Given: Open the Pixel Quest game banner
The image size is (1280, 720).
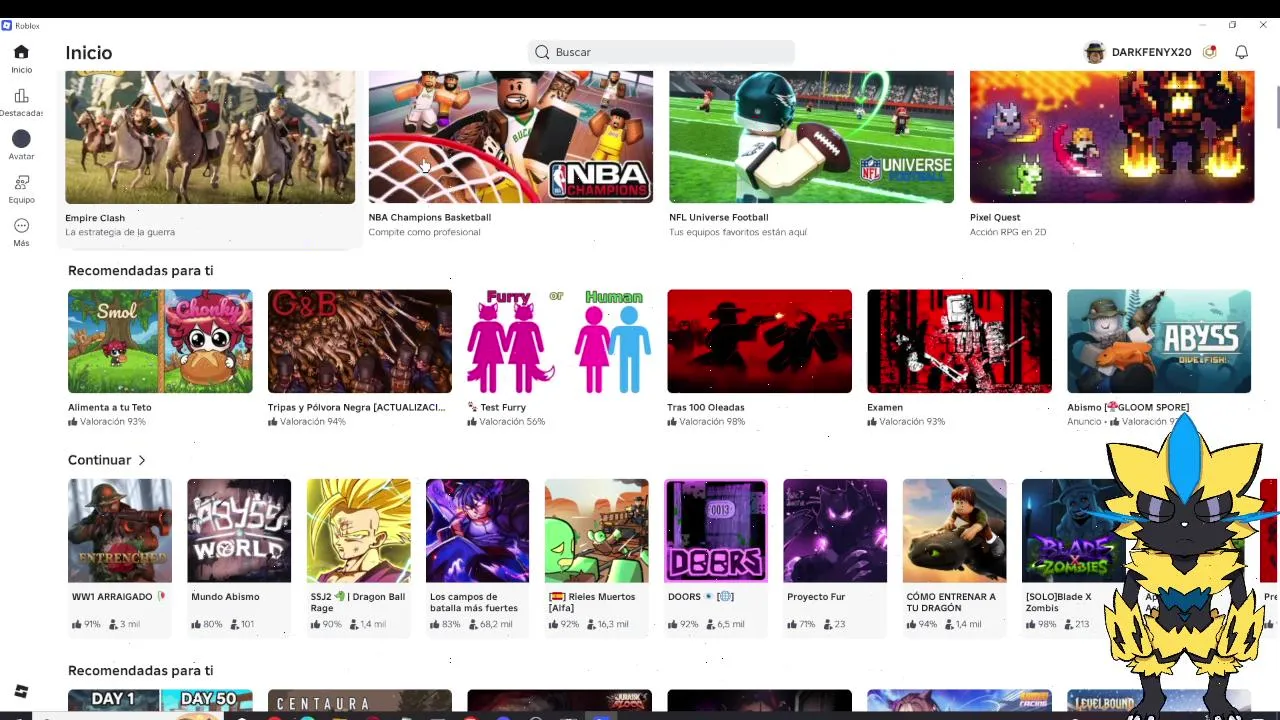Looking at the screenshot, I should tap(1112, 137).
